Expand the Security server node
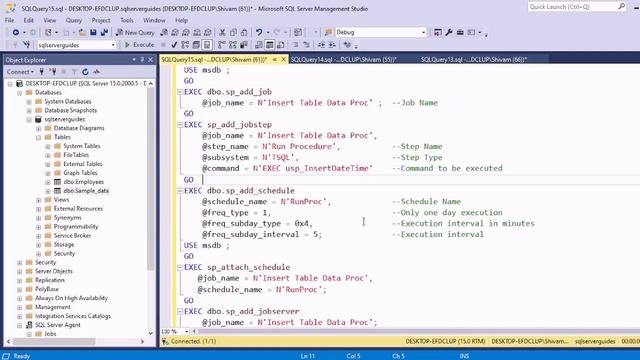 20,262
